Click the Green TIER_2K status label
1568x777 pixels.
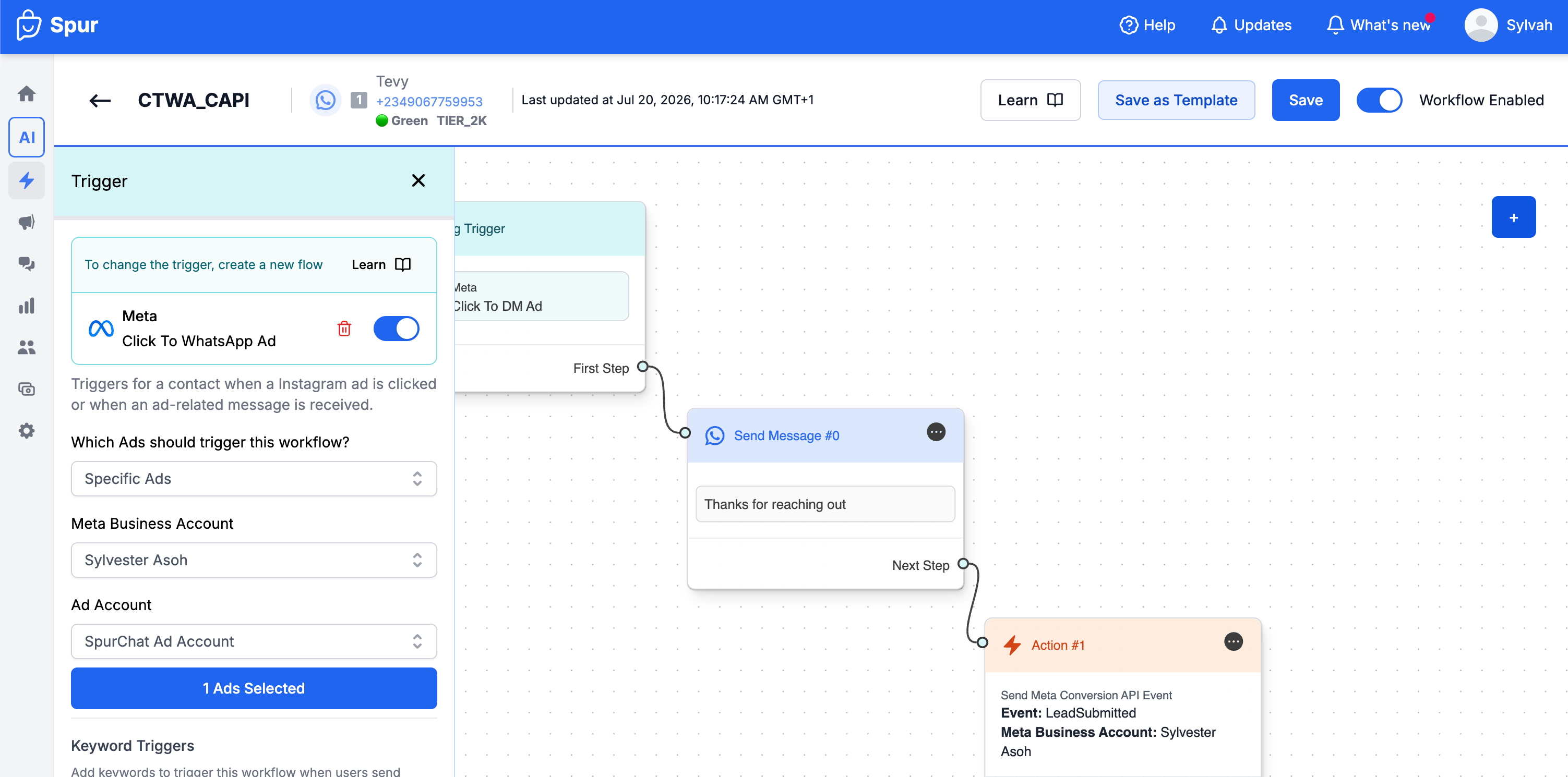pyautogui.click(x=431, y=120)
